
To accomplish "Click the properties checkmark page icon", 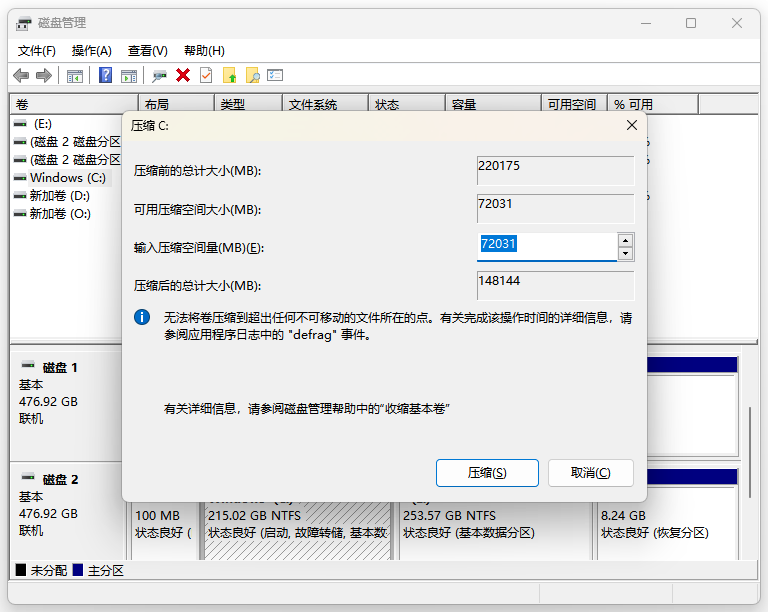I will point(206,75).
